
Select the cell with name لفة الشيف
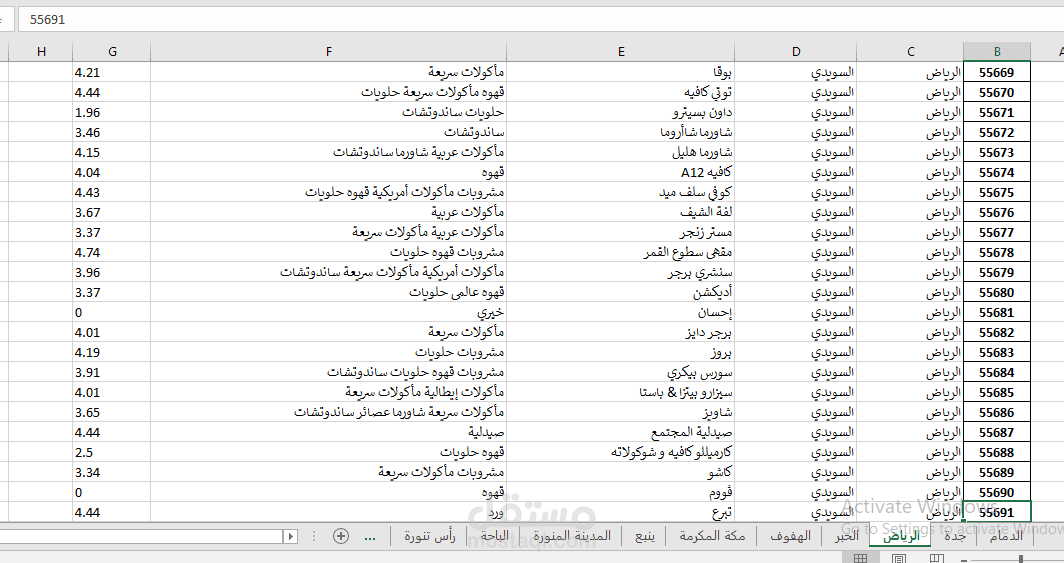pyautogui.click(x=620, y=212)
